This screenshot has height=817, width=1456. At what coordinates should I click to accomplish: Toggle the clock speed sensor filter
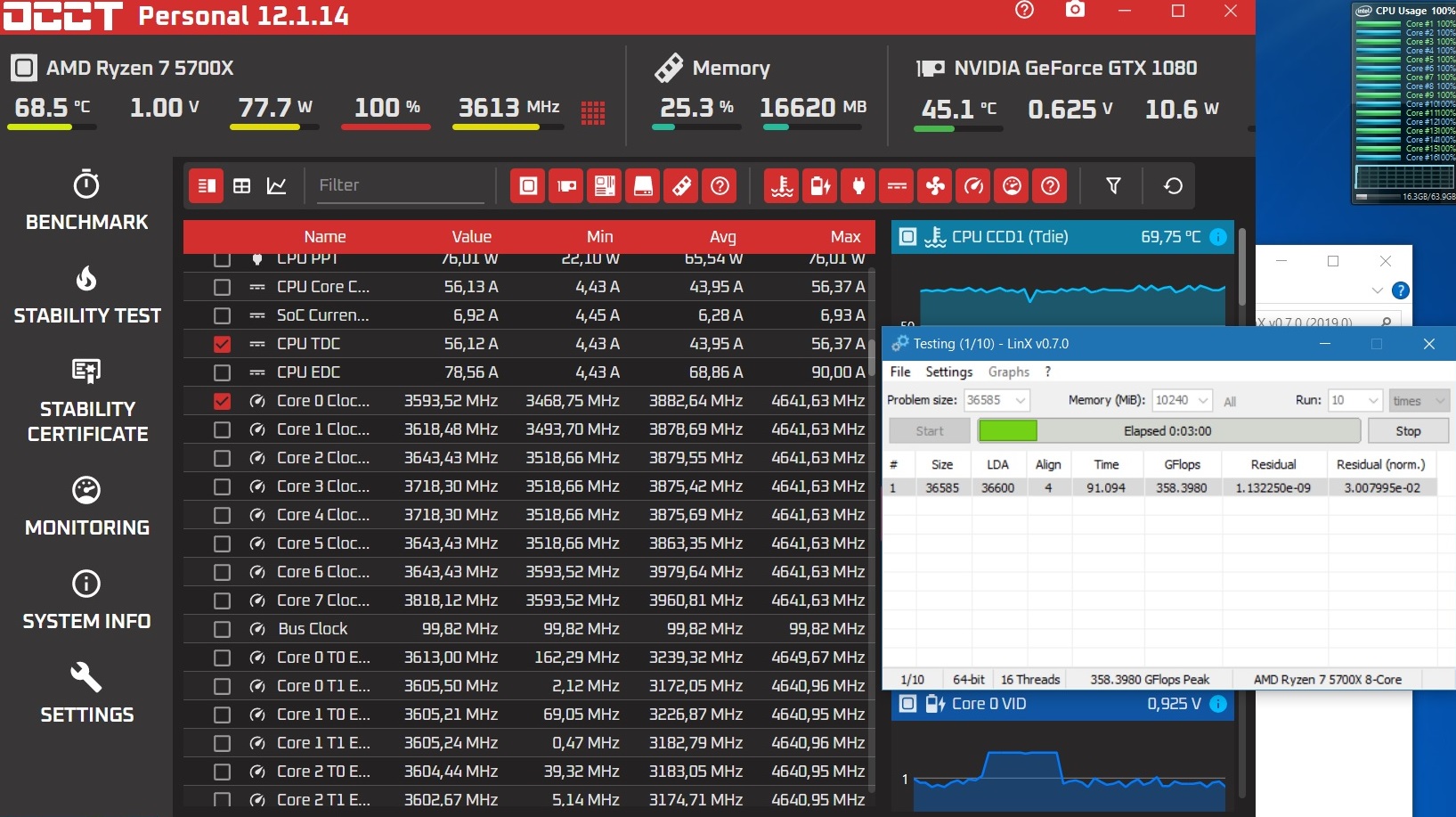tap(973, 185)
